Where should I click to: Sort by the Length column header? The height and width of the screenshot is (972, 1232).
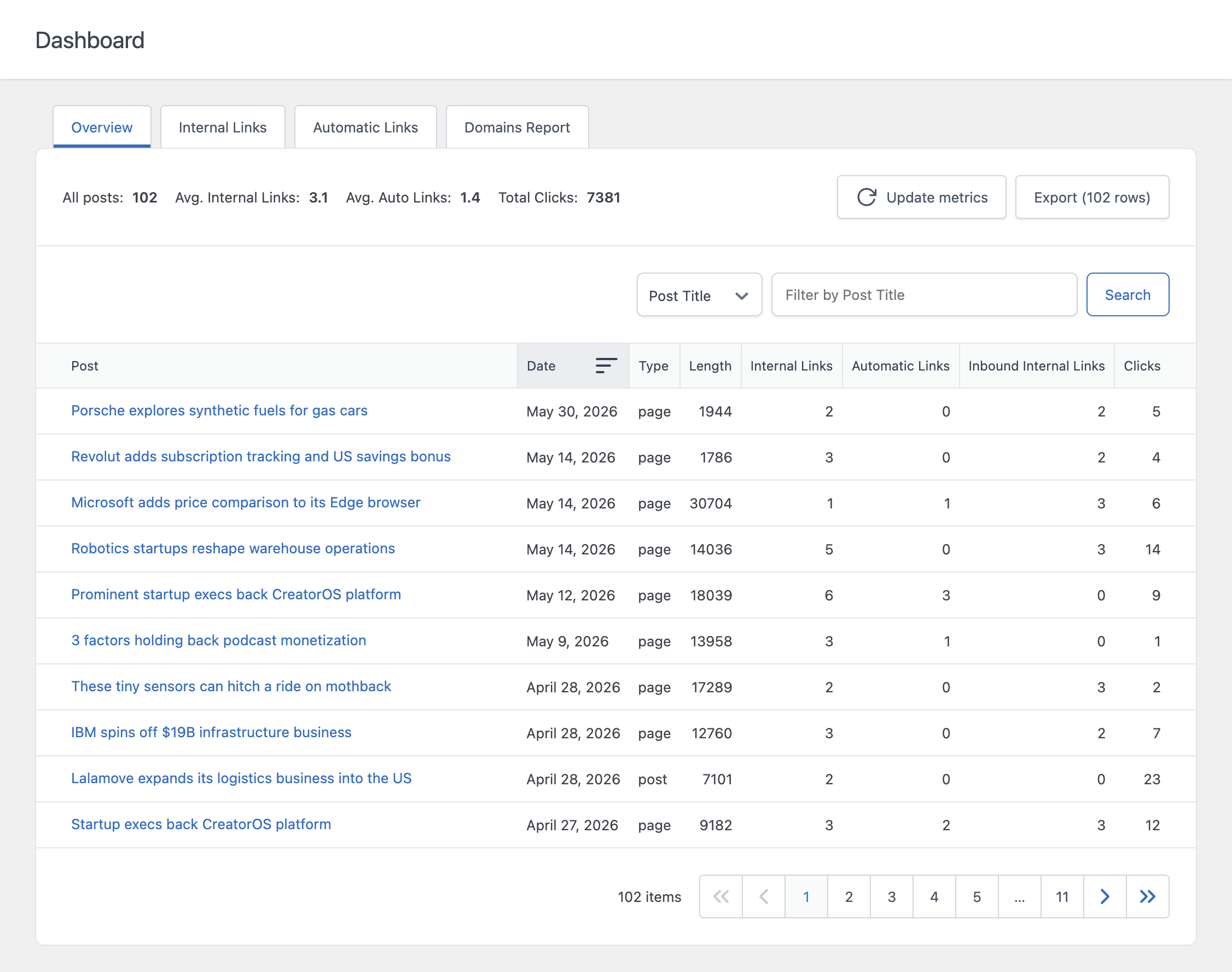pos(710,366)
